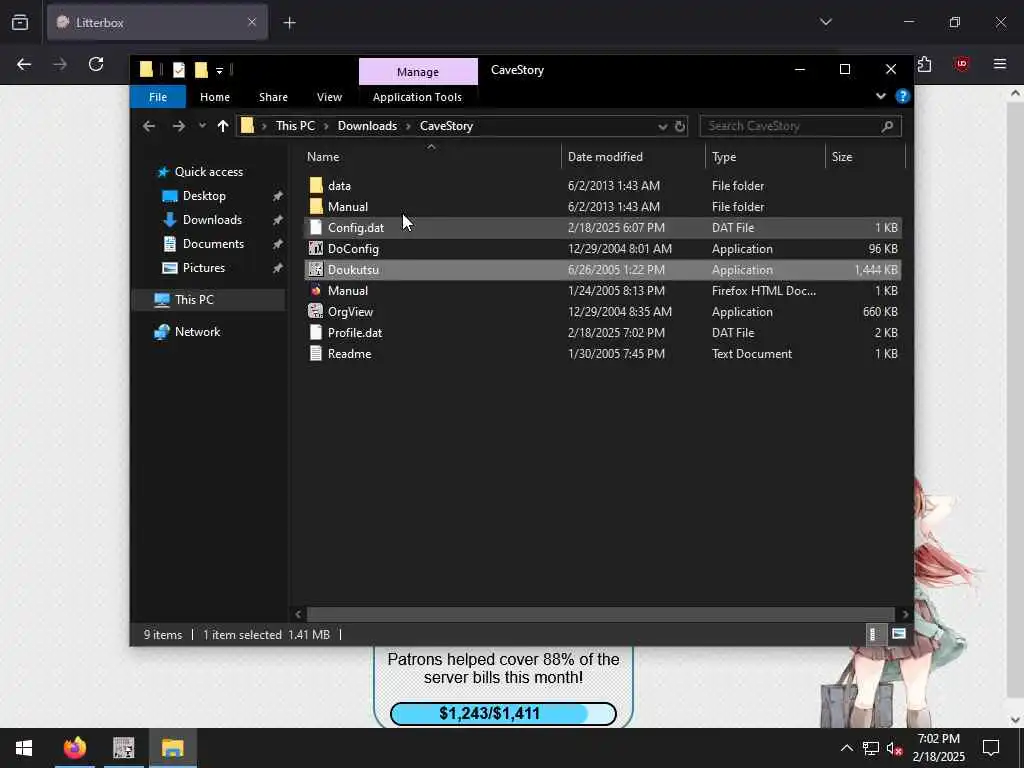Select the Config.dat file icon
Viewport: 1024px width, 768px height.
click(x=316, y=227)
